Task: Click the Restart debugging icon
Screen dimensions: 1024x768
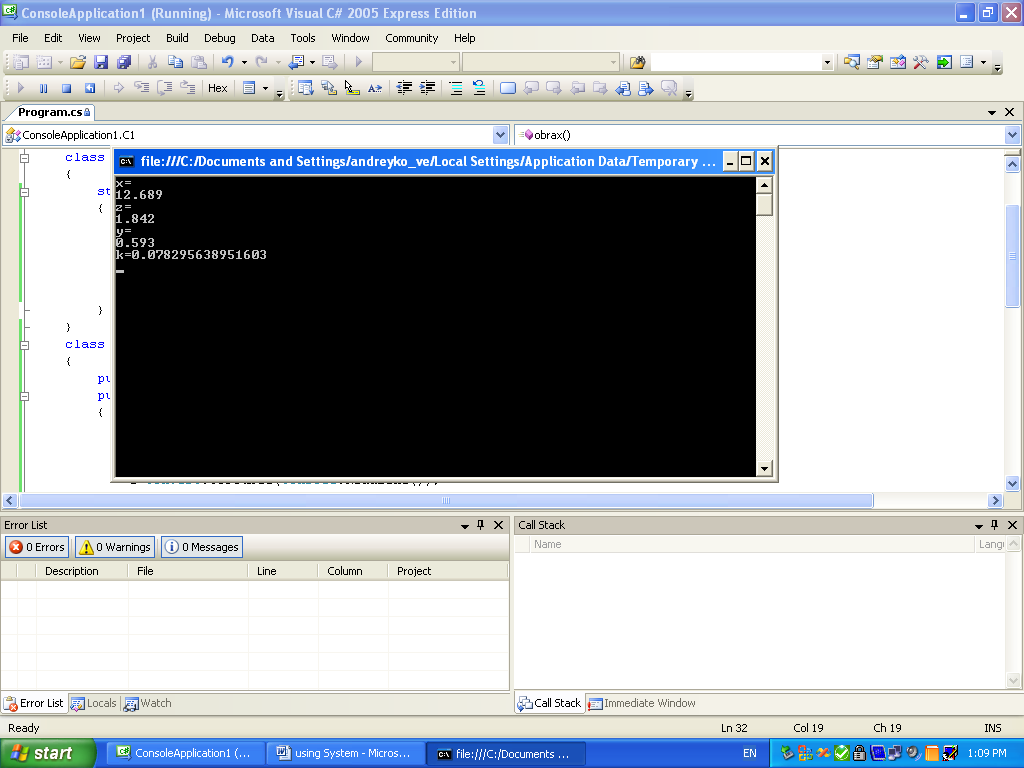Action: pyautogui.click(x=89, y=88)
